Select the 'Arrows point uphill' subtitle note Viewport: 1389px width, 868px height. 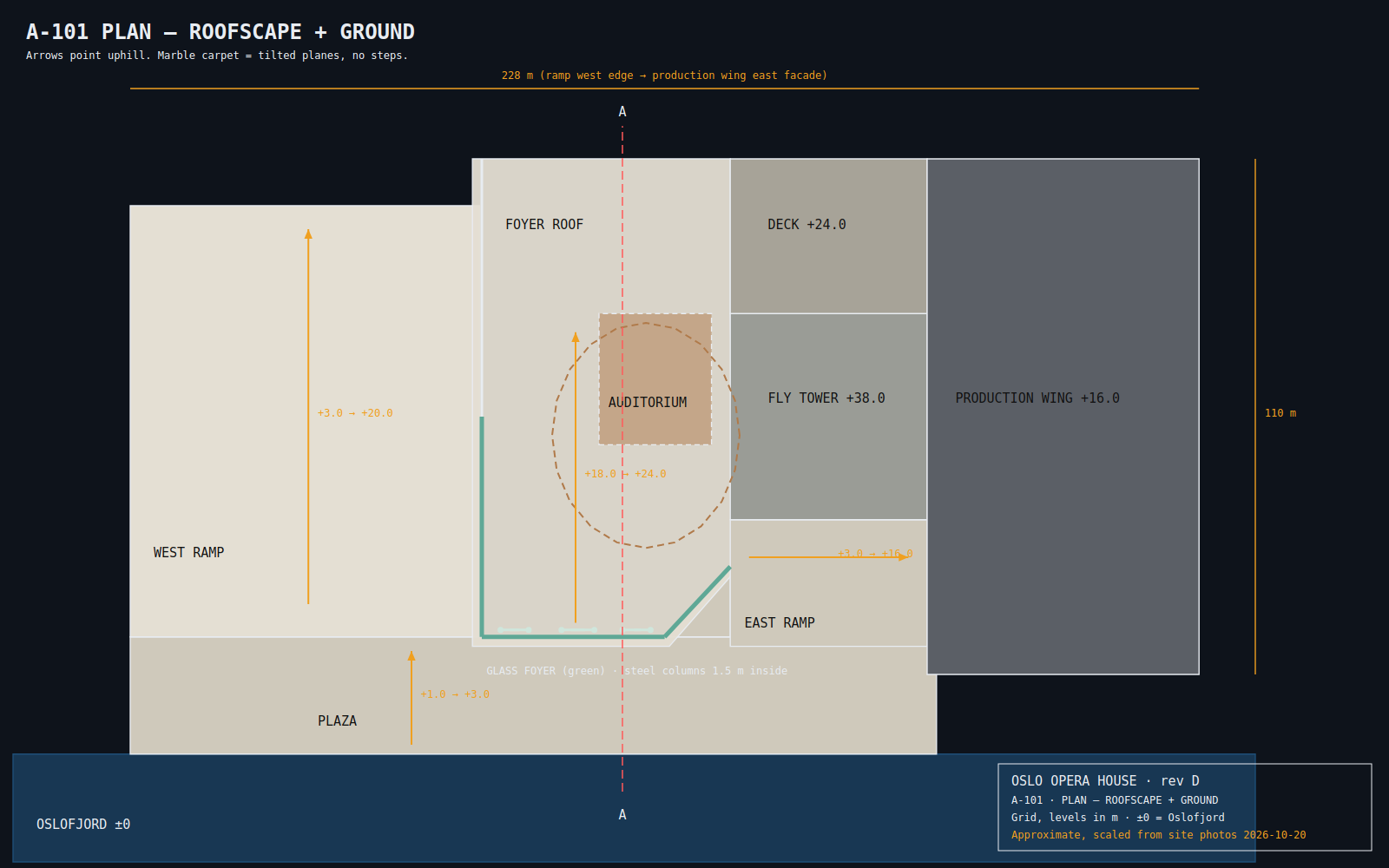217,56
